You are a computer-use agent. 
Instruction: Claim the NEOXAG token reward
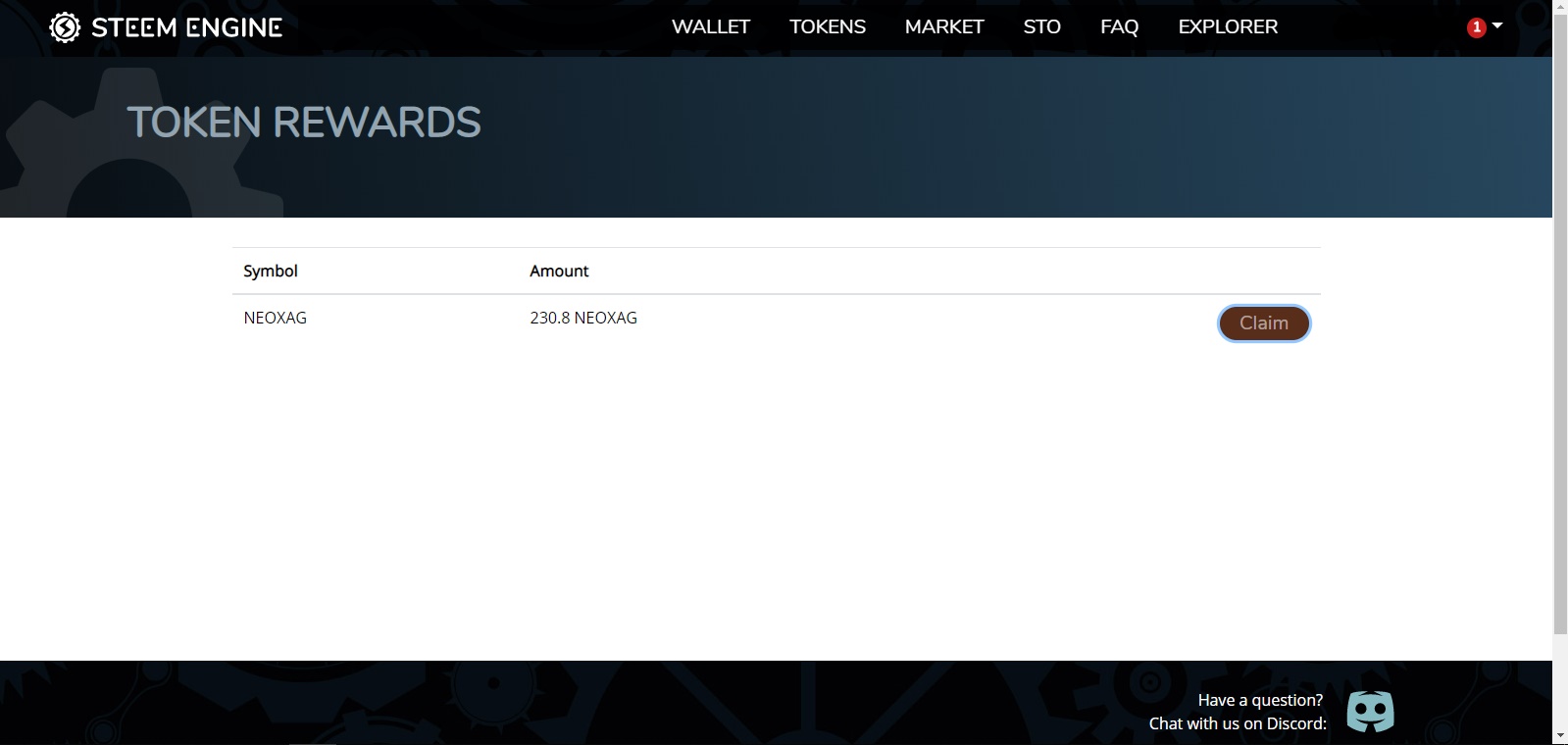click(1263, 323)
